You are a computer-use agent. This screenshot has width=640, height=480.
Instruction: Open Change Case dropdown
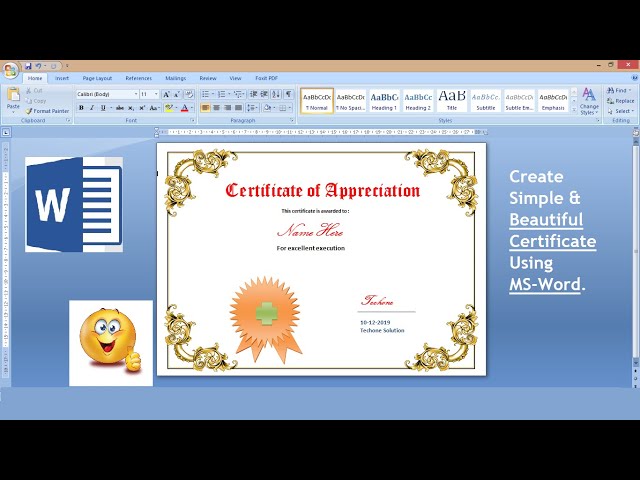point(154,108)
